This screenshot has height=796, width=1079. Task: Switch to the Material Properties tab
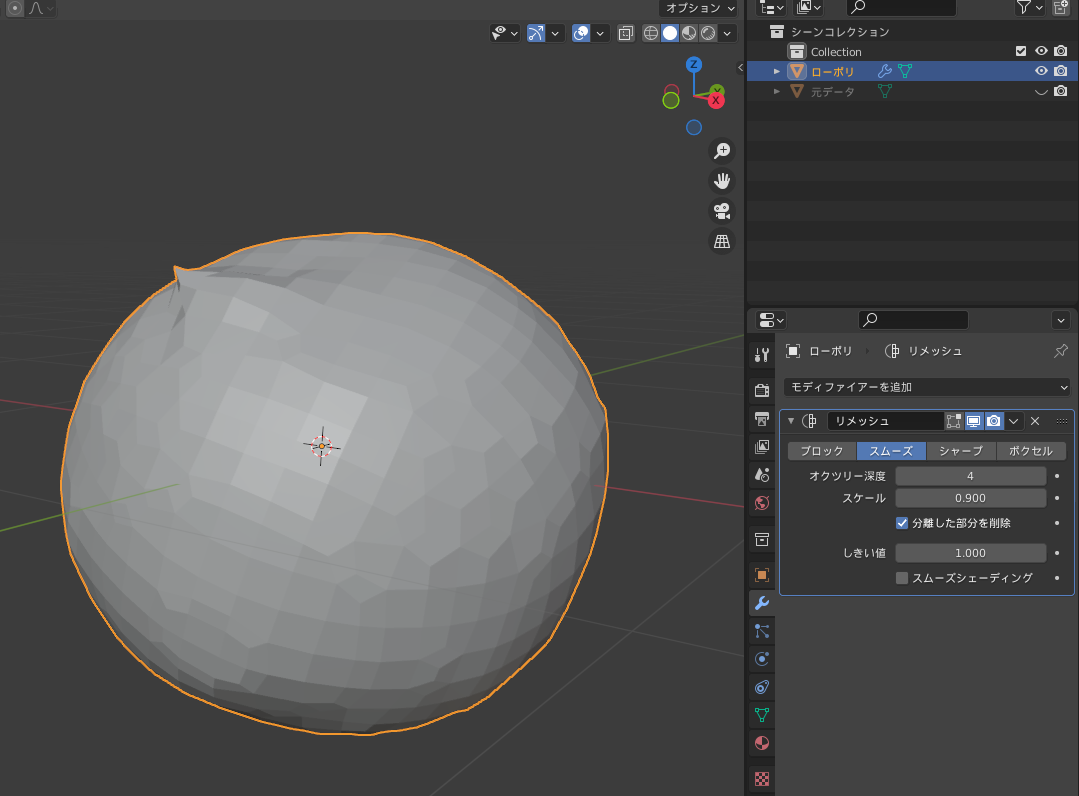[761, 743]
